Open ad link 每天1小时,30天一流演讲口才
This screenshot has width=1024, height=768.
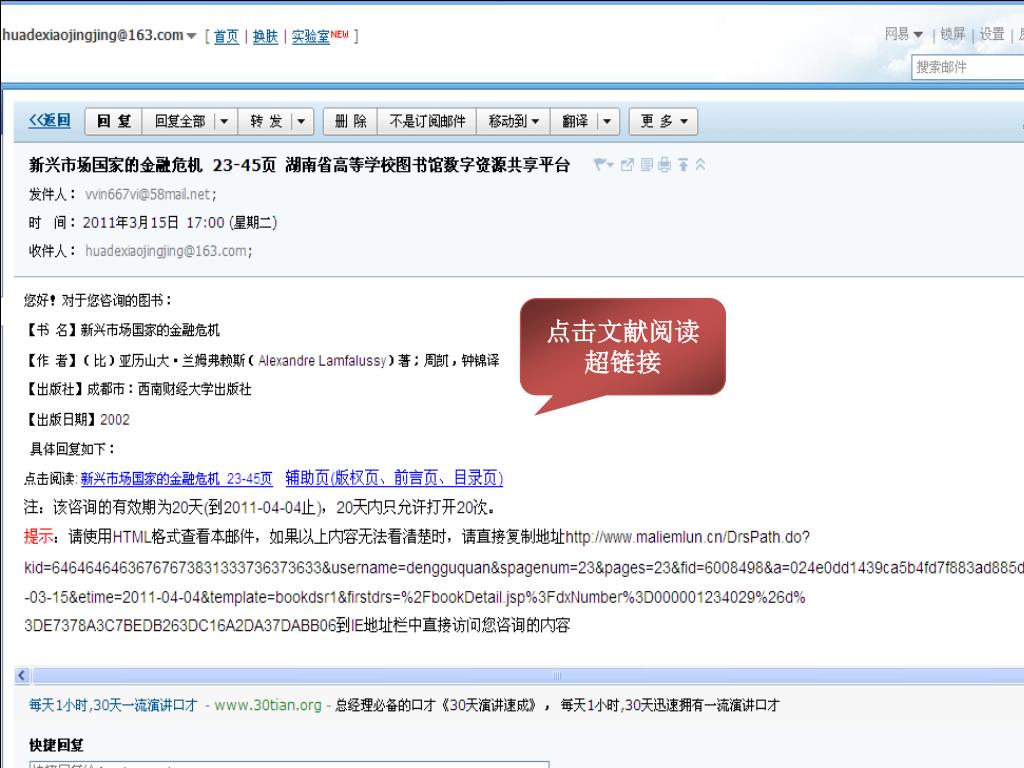113,705
